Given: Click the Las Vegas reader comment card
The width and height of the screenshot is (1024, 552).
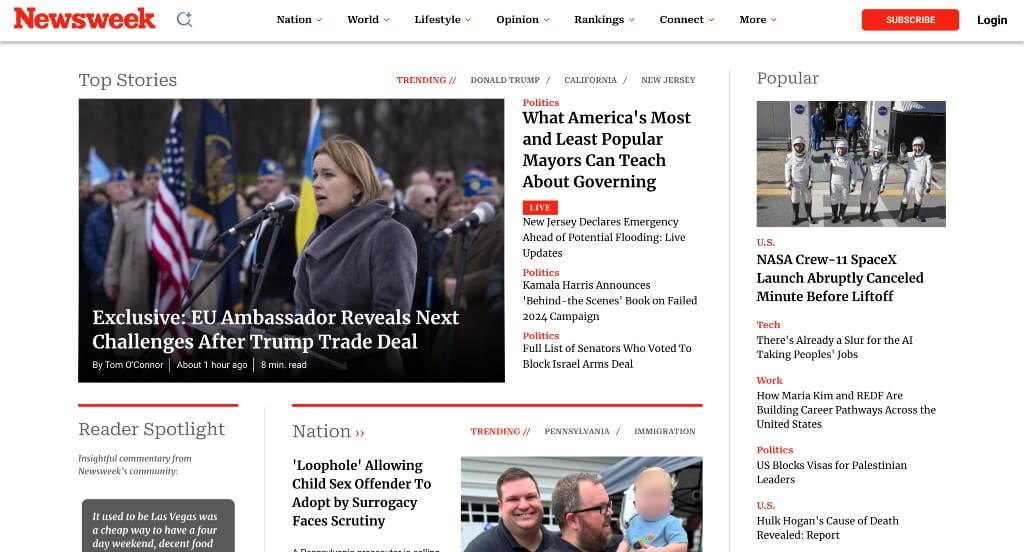Looking at the screenshot, I should 158,526.
